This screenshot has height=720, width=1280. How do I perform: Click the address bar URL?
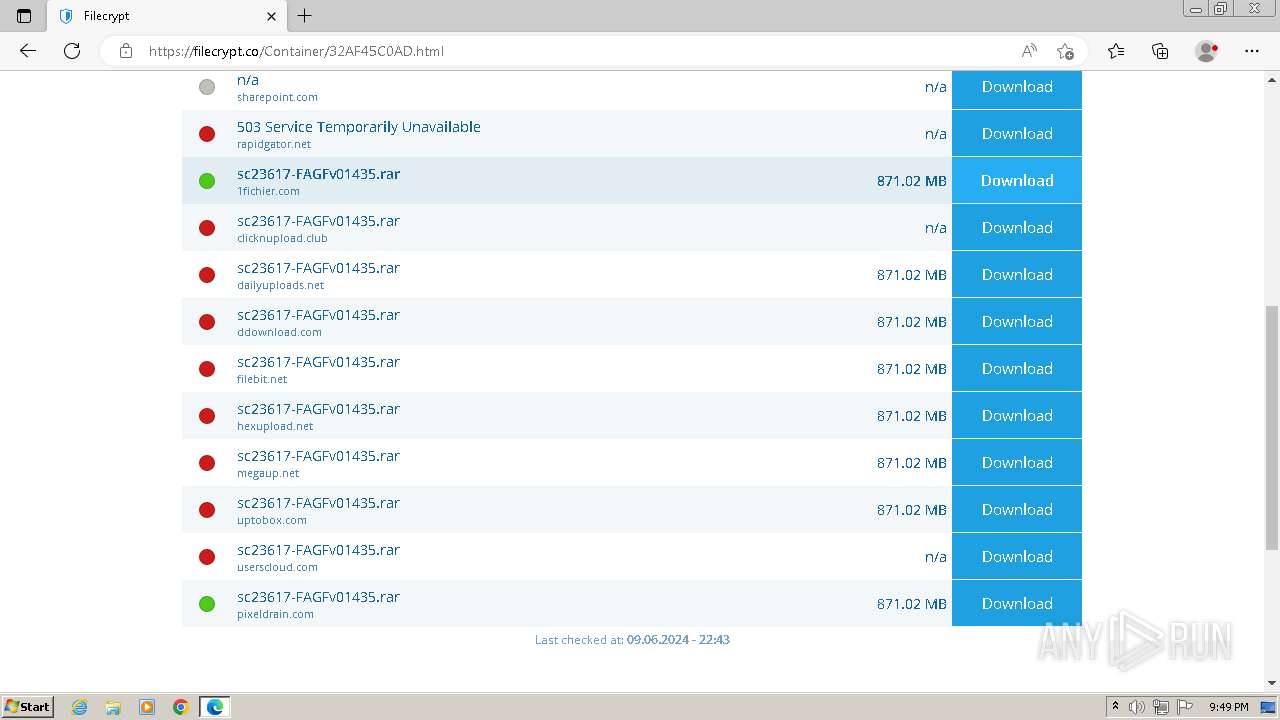tap(296, 51)
